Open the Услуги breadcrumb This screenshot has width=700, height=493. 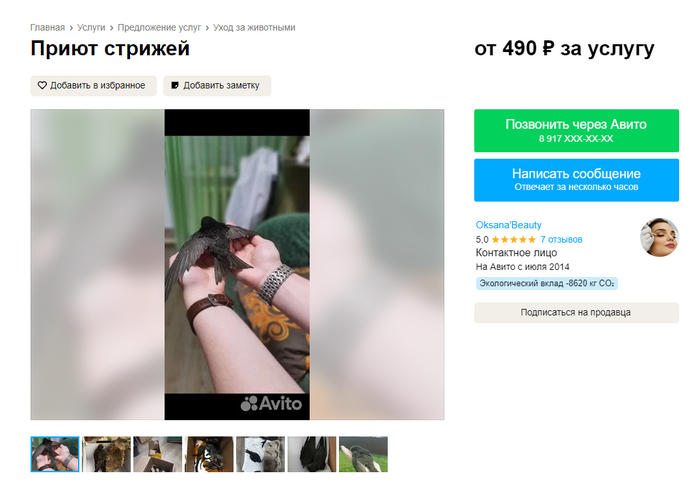pos(91,28)
